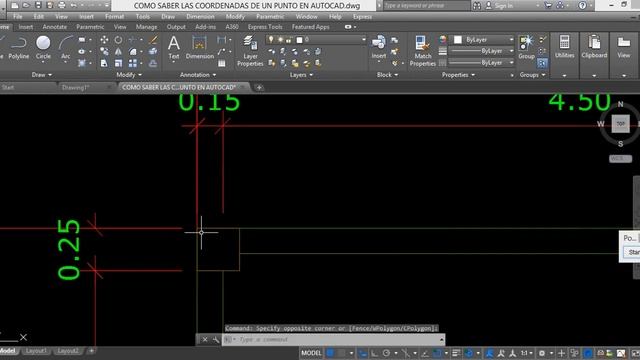Add new drawing tab with plus button

[259, 87]
